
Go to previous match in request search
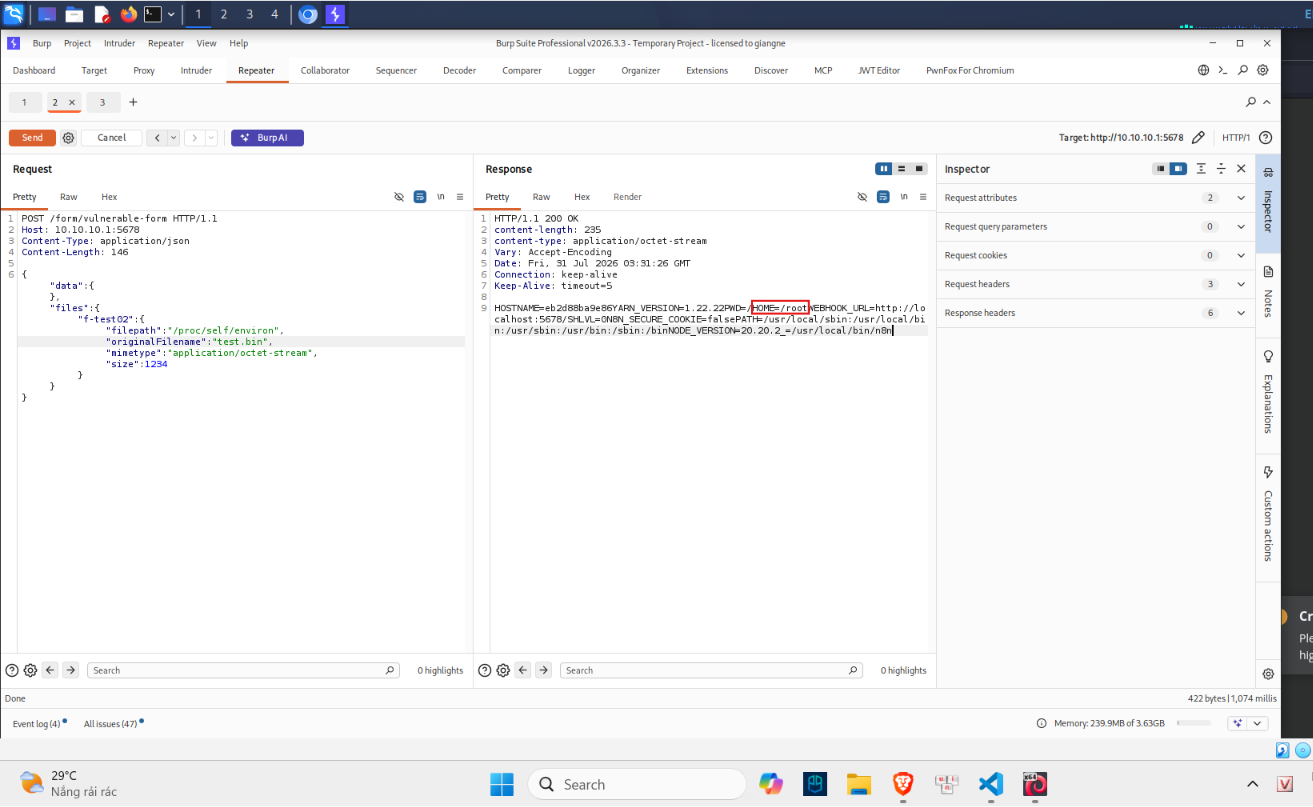[50, 670]
